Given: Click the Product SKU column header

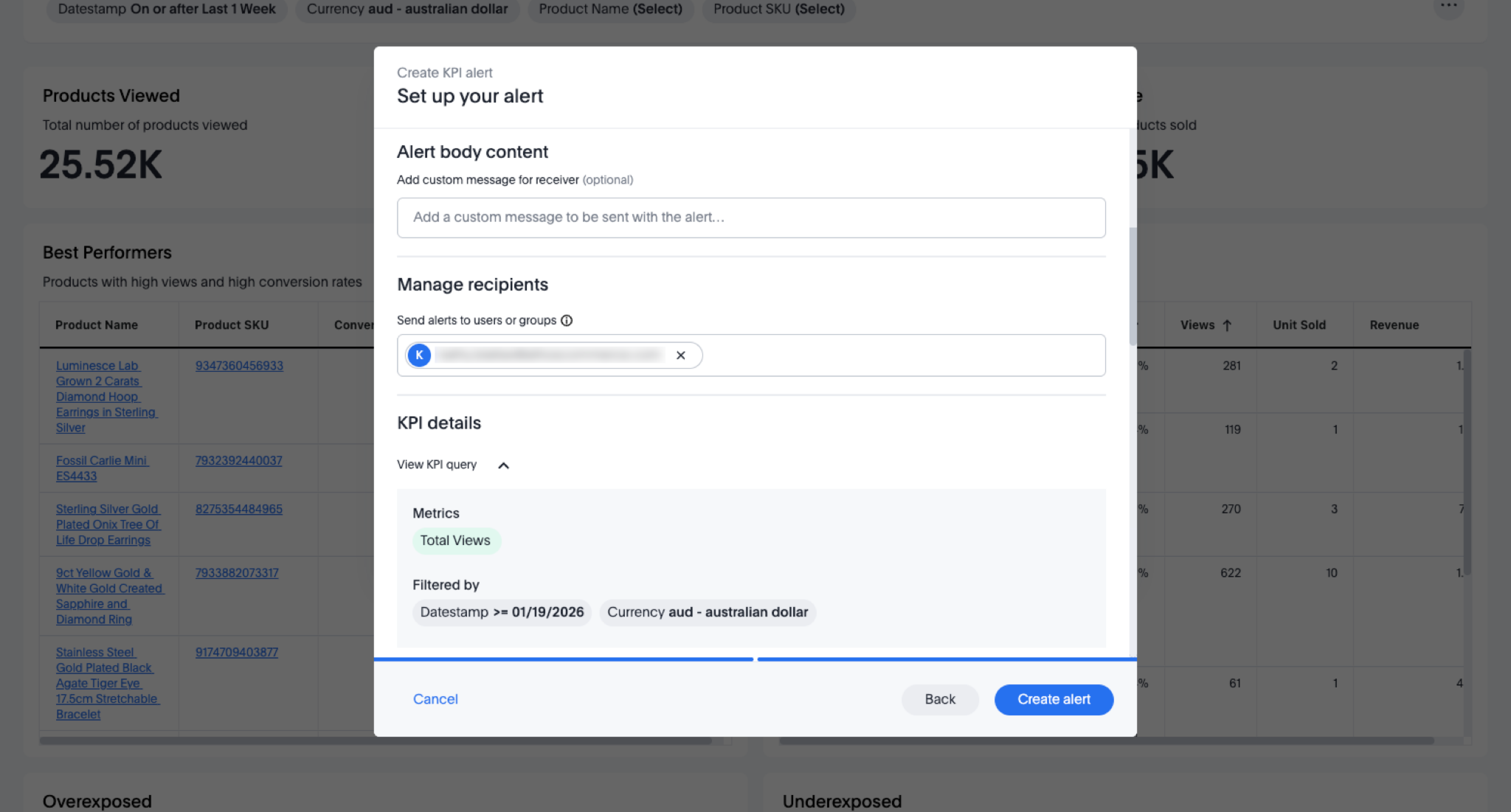Looking at the screenshot, I should pos(232,325).
